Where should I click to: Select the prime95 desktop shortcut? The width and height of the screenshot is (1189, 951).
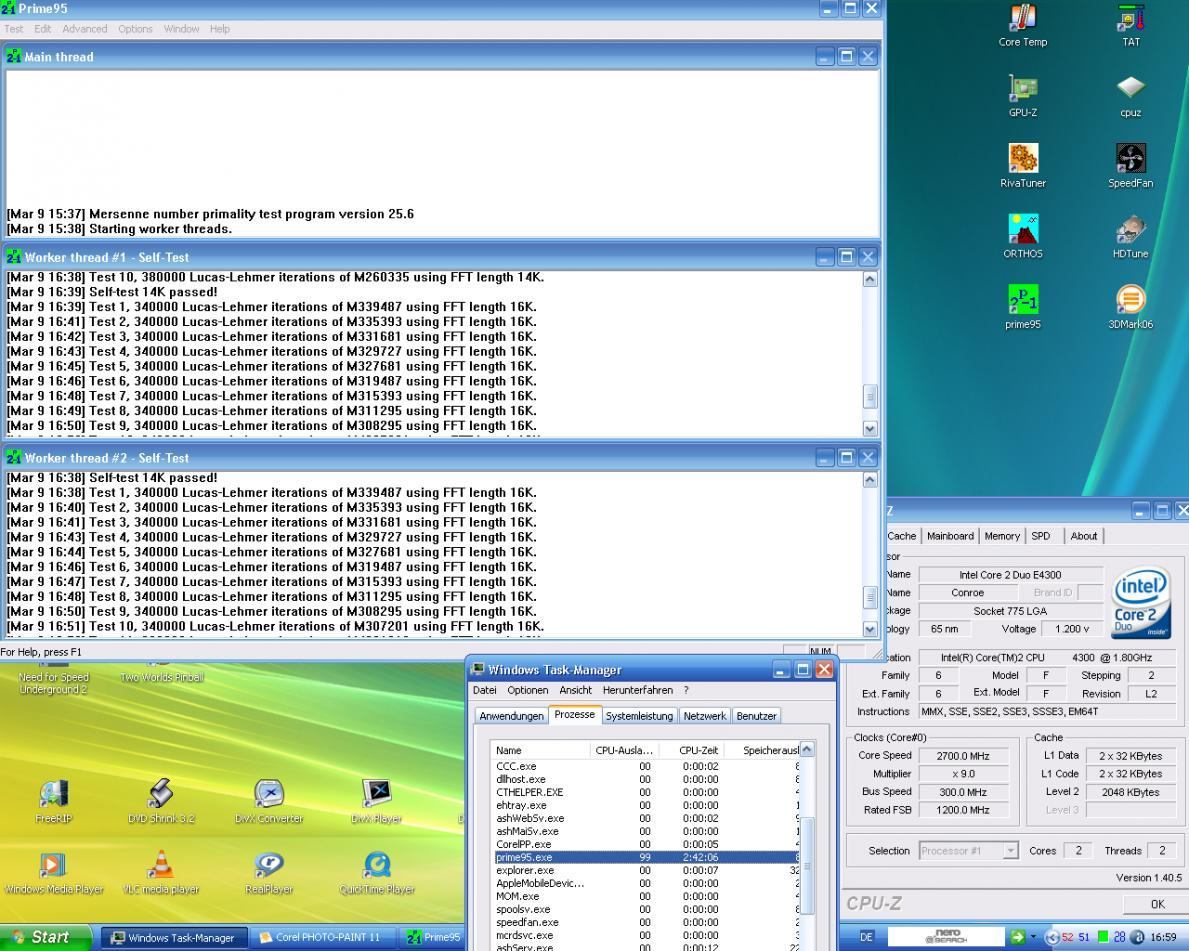tap(1022, 307)
